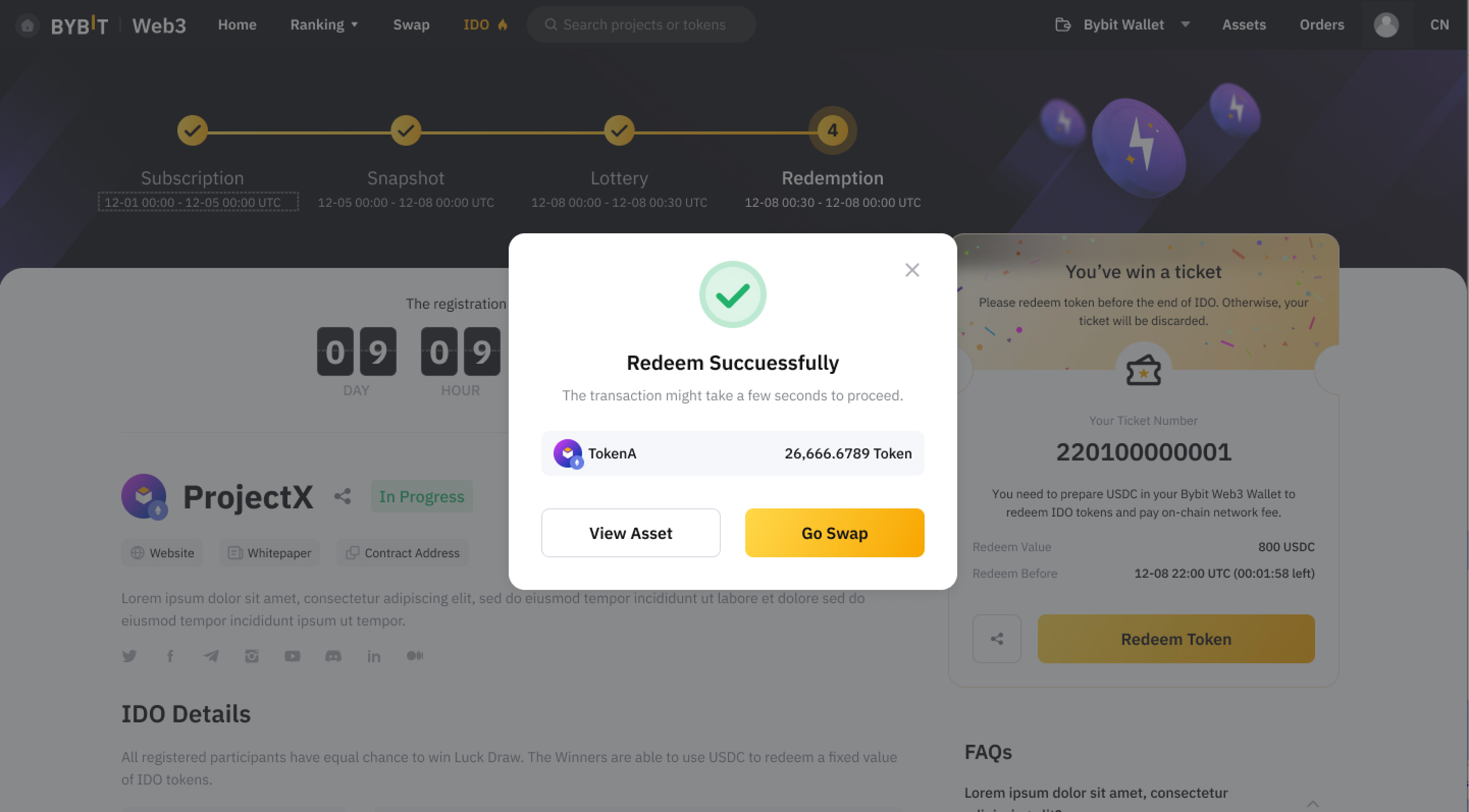The width and height of the screenshot is (1469, 812).
Task: Open the LinkedIn social link icon
Action: 374,657
